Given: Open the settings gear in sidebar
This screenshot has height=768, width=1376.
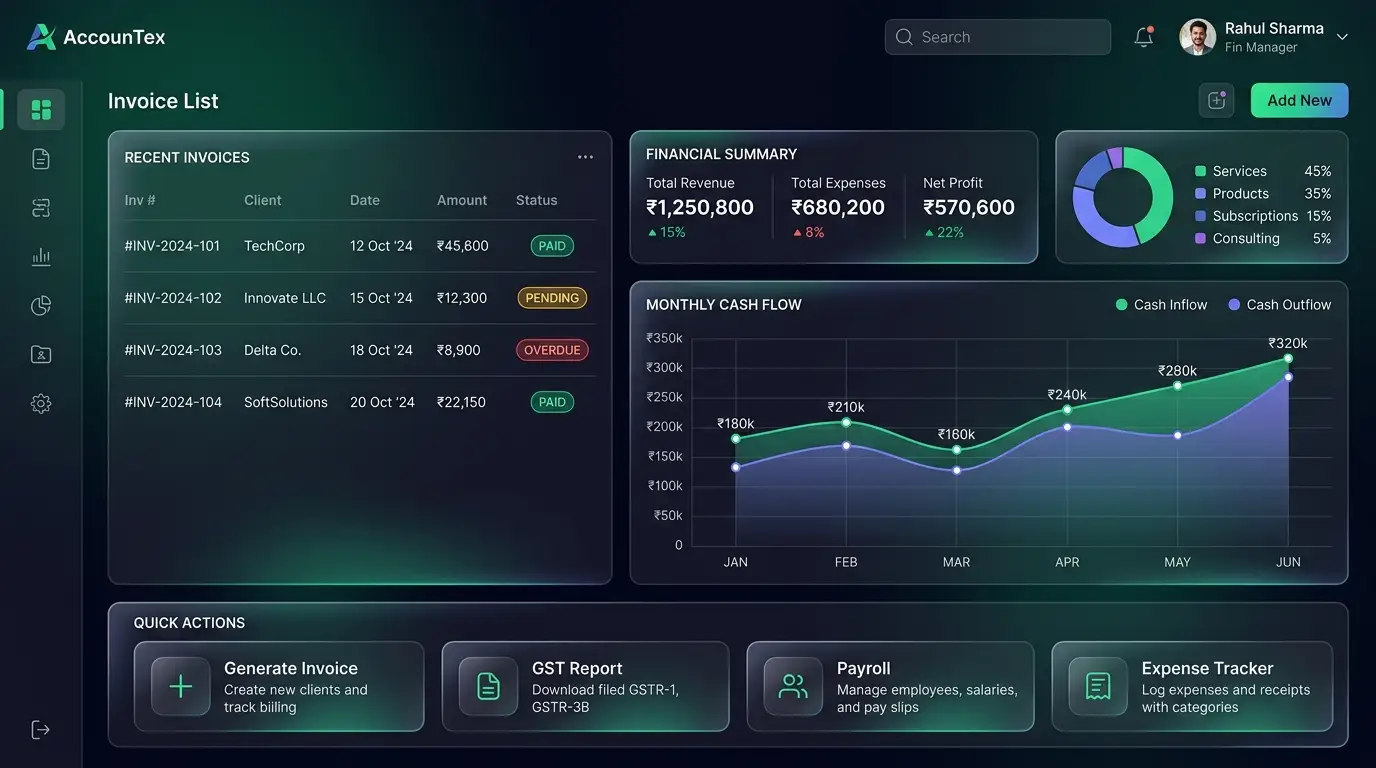Looking at the screenshot, I should point(41,404).
